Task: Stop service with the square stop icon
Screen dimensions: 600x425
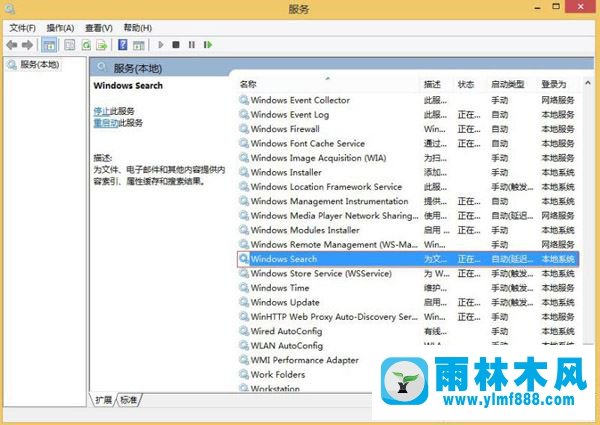Action: click(176, 45)
